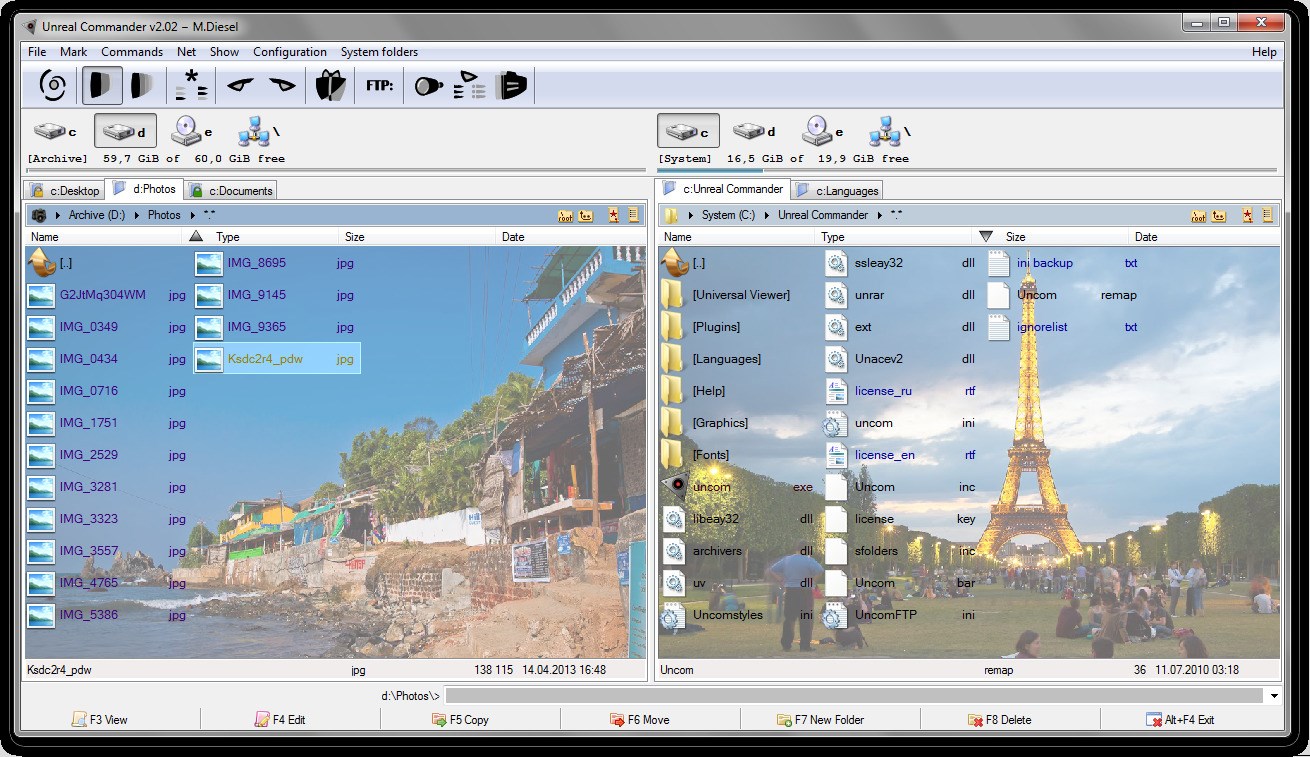This screenshot has width=1310, height=757.
Task: Open command line history dropdown arrow
Action: [x=1274, y=696]
